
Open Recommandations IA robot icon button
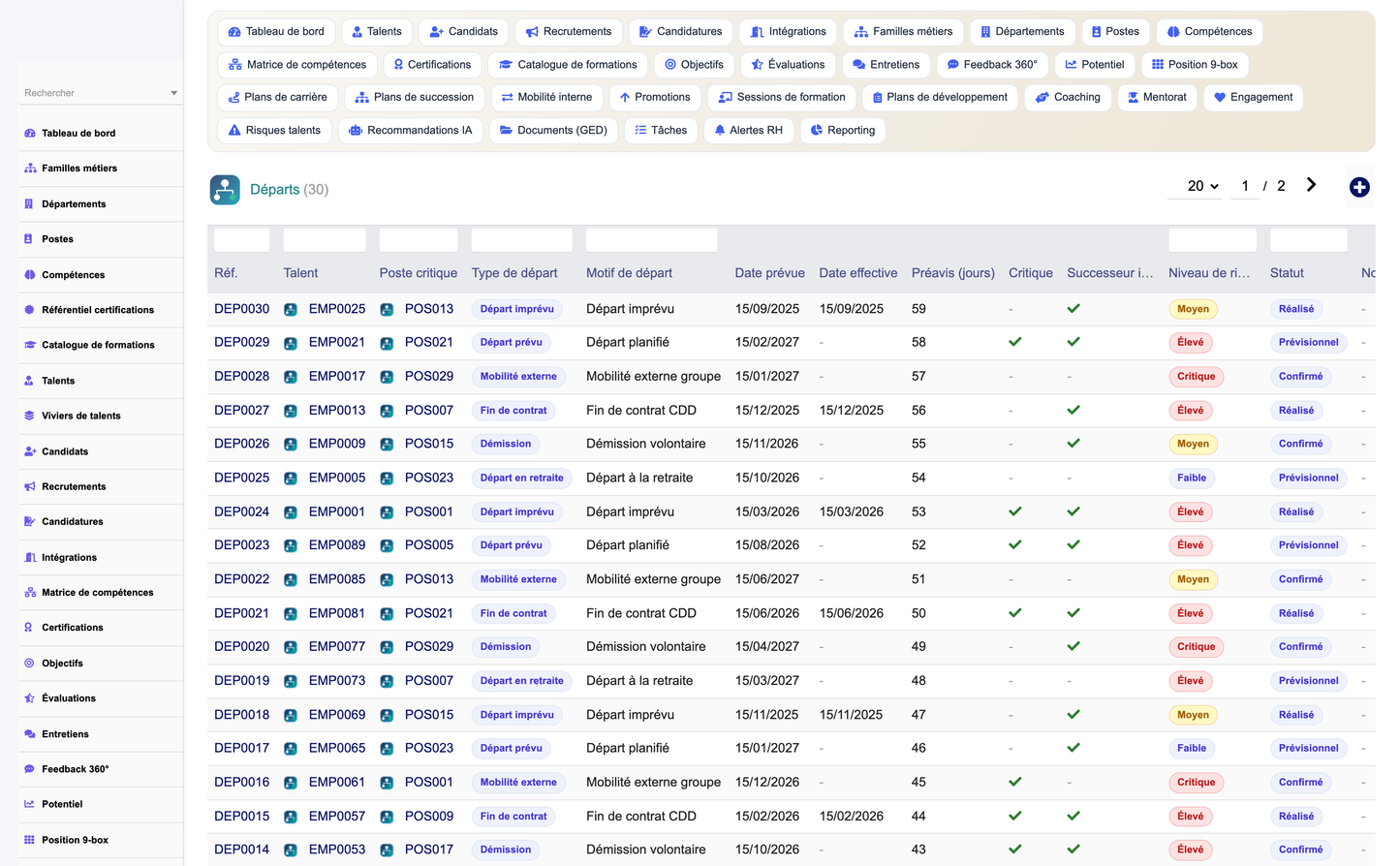pyautogui.click(x=356, y=130)
